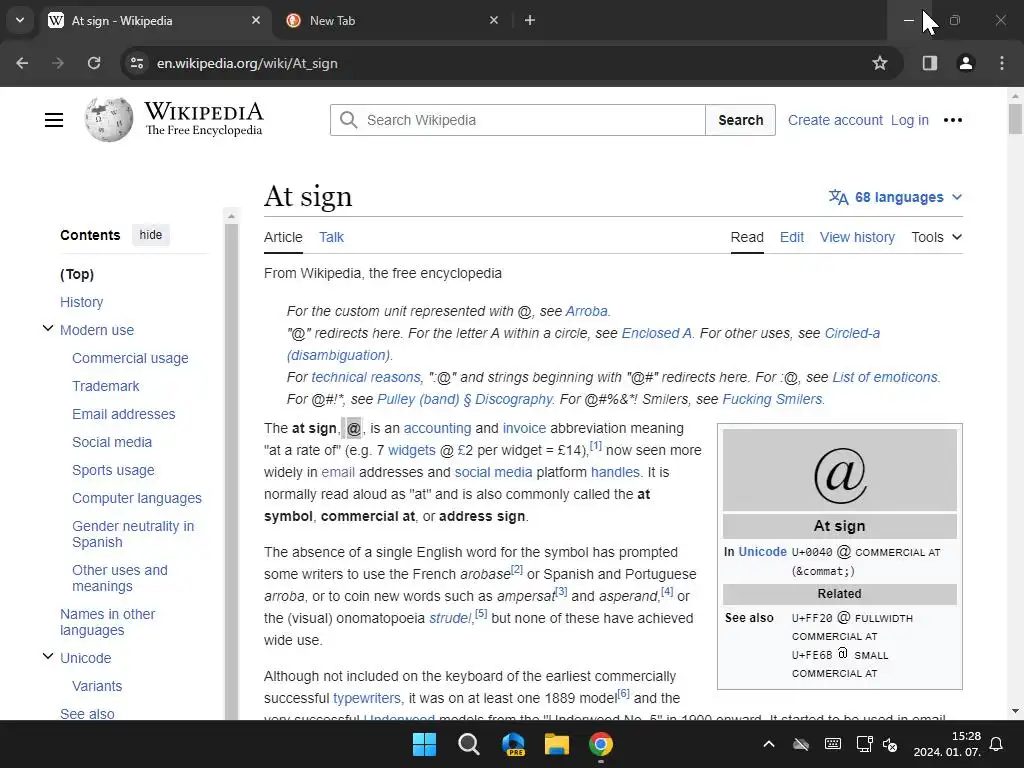Open Chrome three-dot menu

1002,63
